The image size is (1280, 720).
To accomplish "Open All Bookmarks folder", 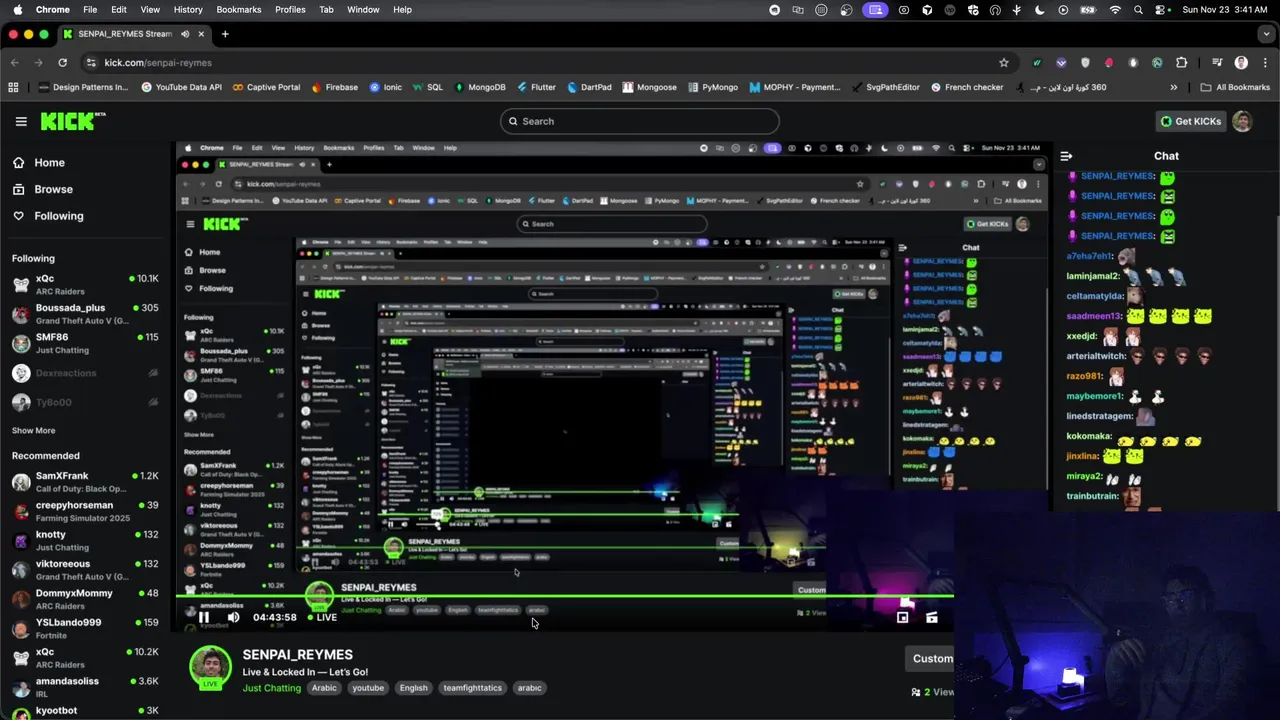I will [x=1234, y=87].
